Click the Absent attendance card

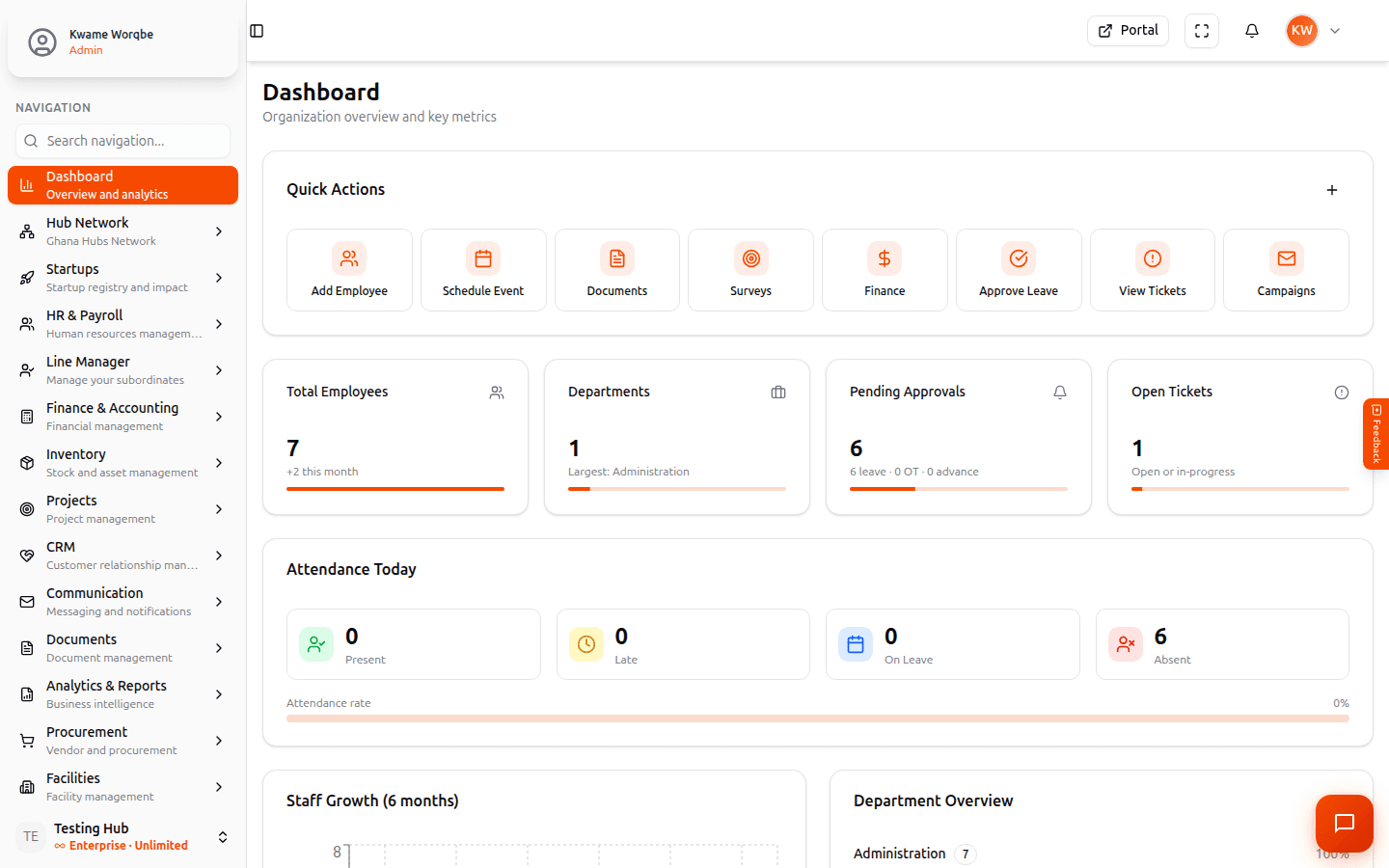pos(1222,644)
